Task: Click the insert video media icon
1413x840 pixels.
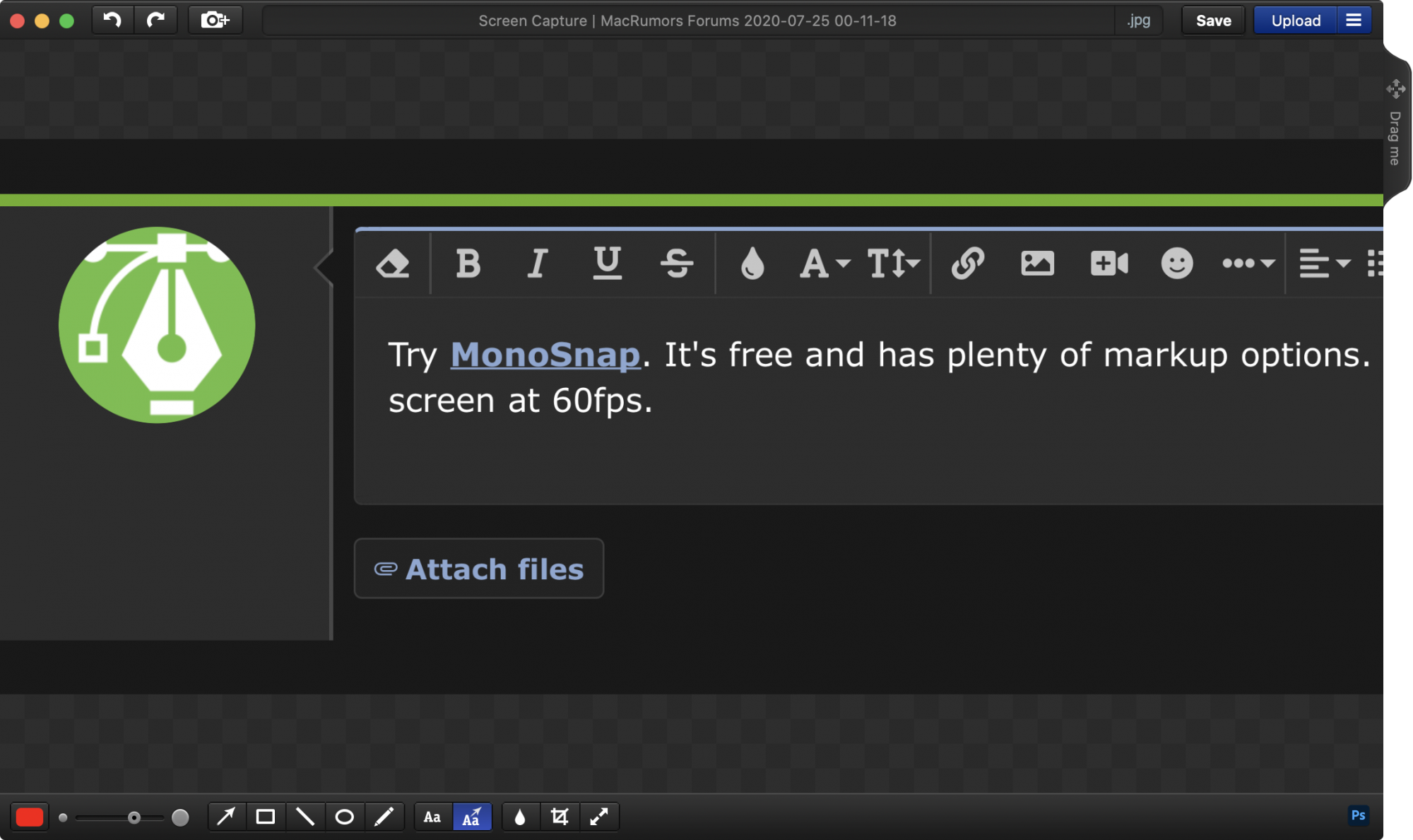Action: (x=1108, y=264)
